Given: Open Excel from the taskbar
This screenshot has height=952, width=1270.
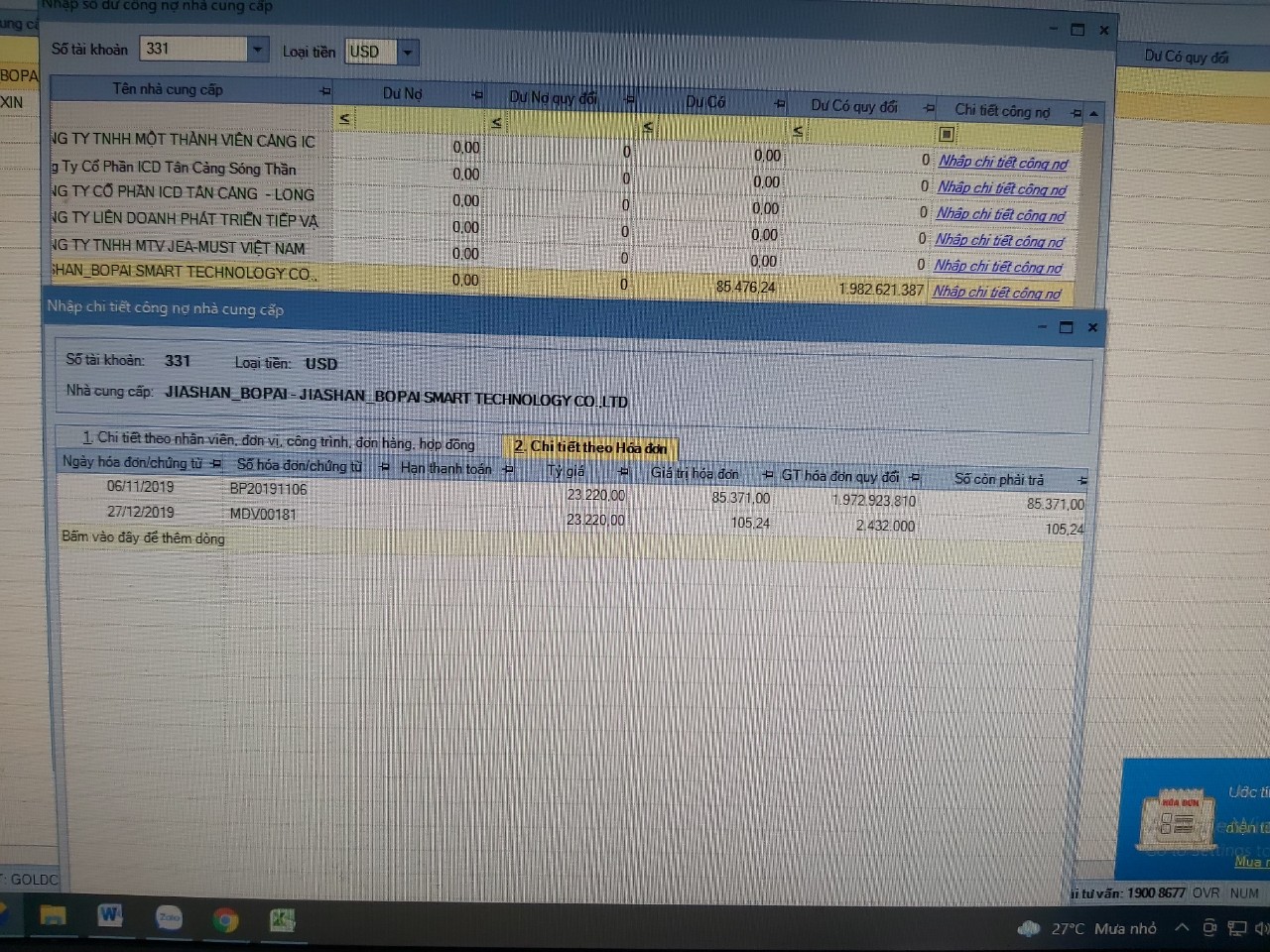Looking at the screenshot, I should 283,921.
